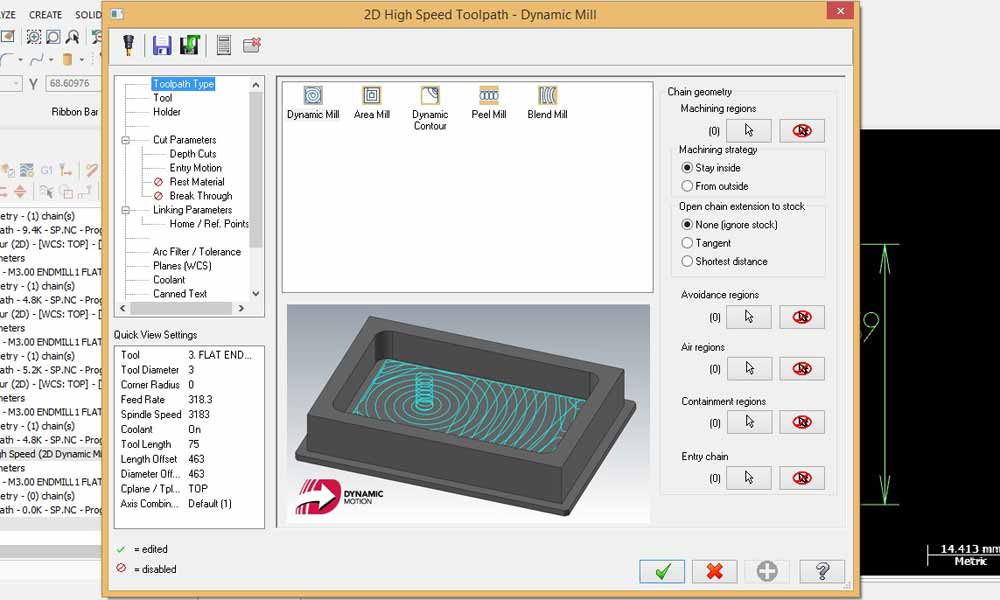Click the blue floppy save parameters icon
Image resolution: width=1000 pixels, height=600 pixels.
click(161, 45)
